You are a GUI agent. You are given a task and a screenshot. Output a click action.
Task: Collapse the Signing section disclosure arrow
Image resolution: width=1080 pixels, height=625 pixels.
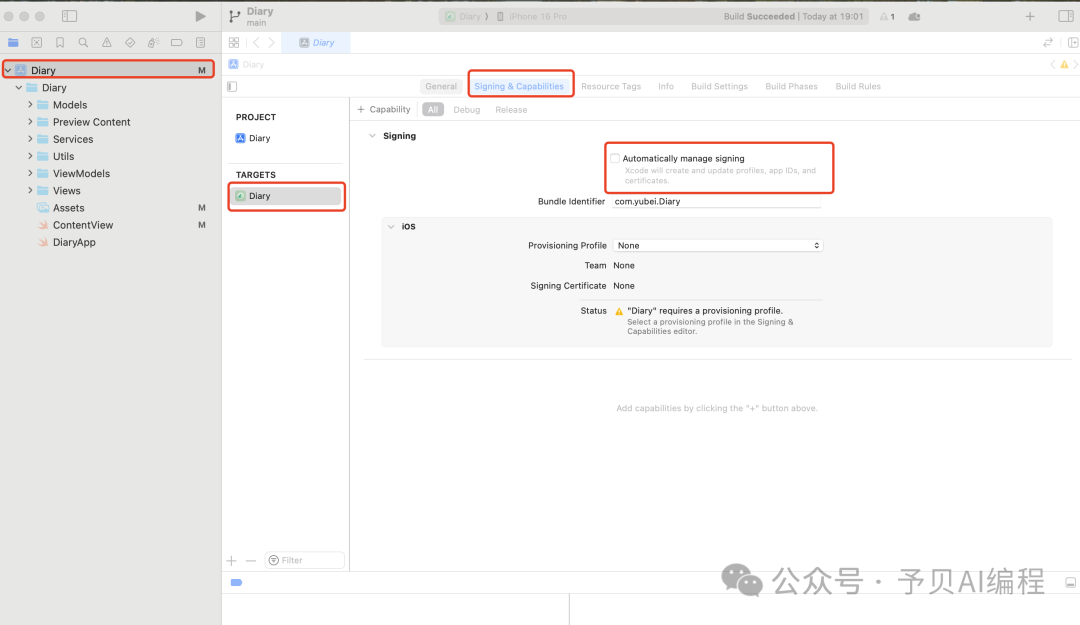[x=372, y=136]
